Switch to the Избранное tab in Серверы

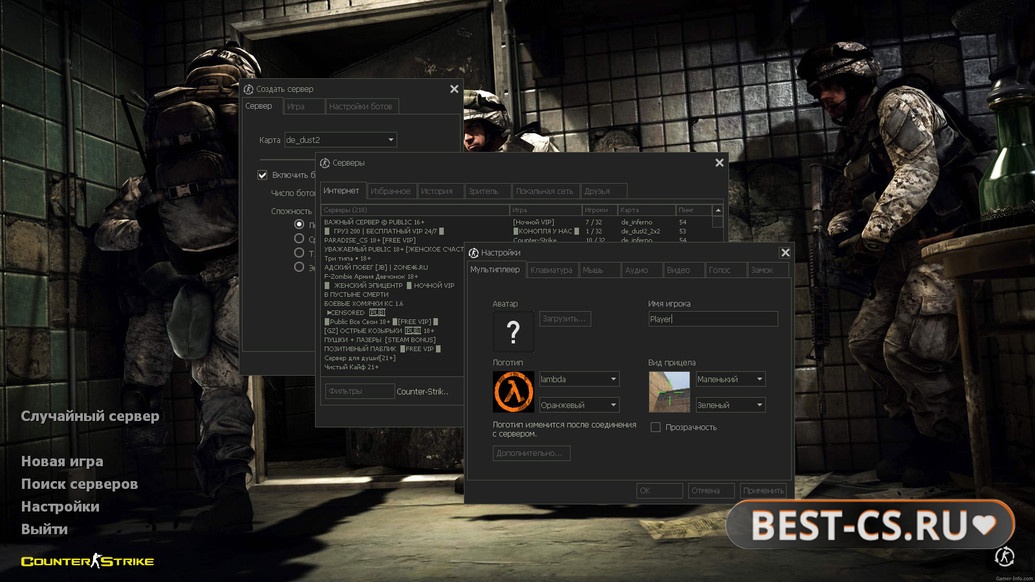point(391,191)
